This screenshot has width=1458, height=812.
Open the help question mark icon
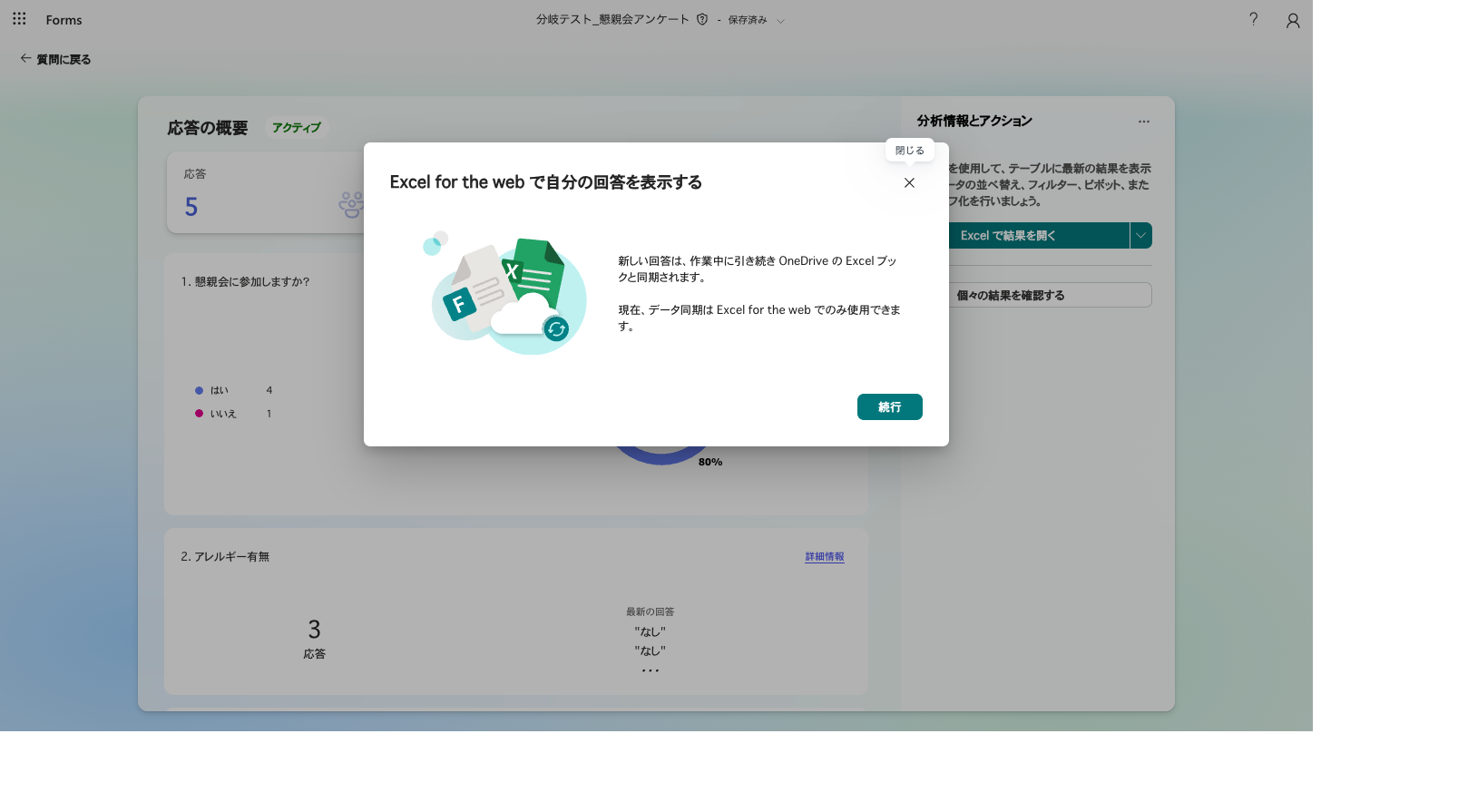1253,19
